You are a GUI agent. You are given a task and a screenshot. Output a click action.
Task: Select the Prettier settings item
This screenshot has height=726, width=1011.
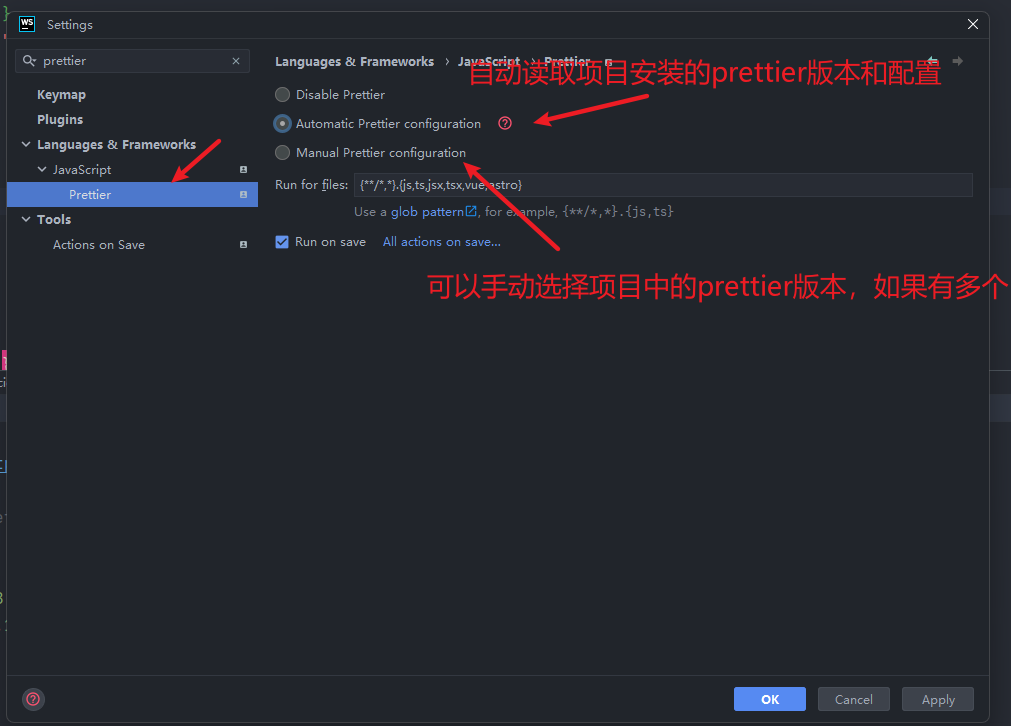click(x=132, y=195)
